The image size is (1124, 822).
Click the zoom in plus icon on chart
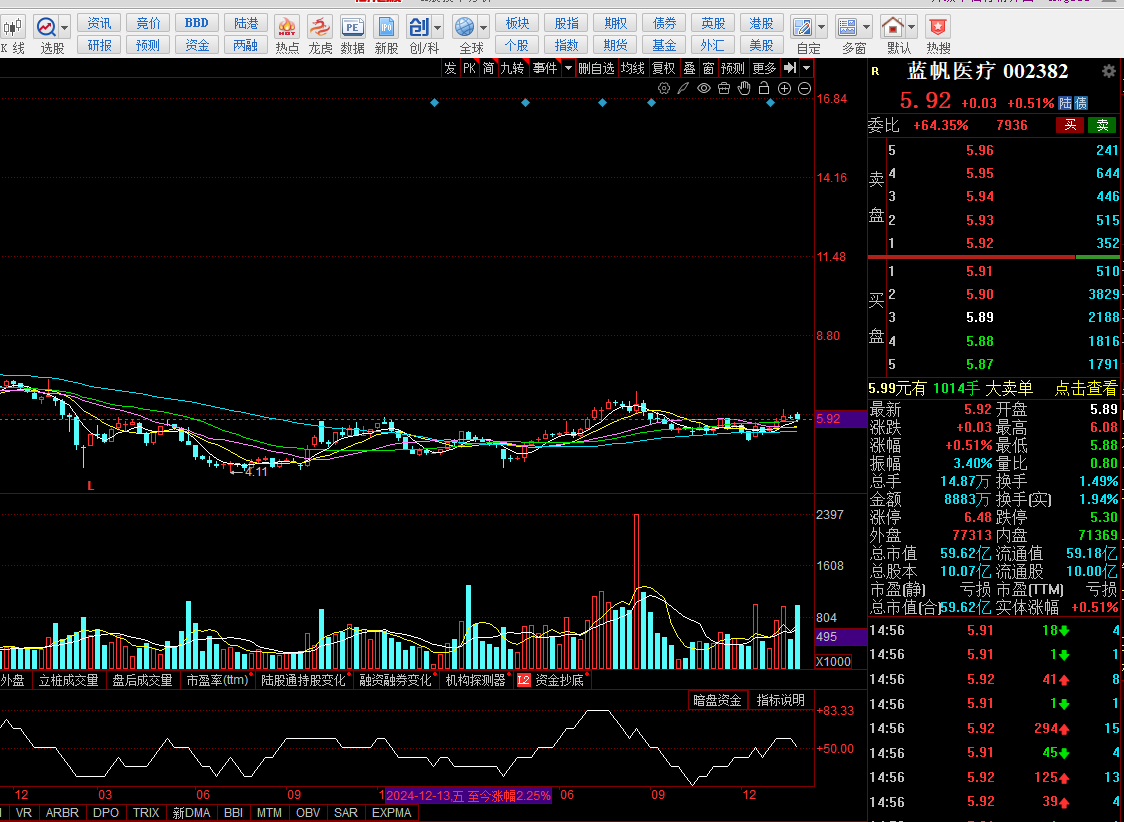point(785,89)
